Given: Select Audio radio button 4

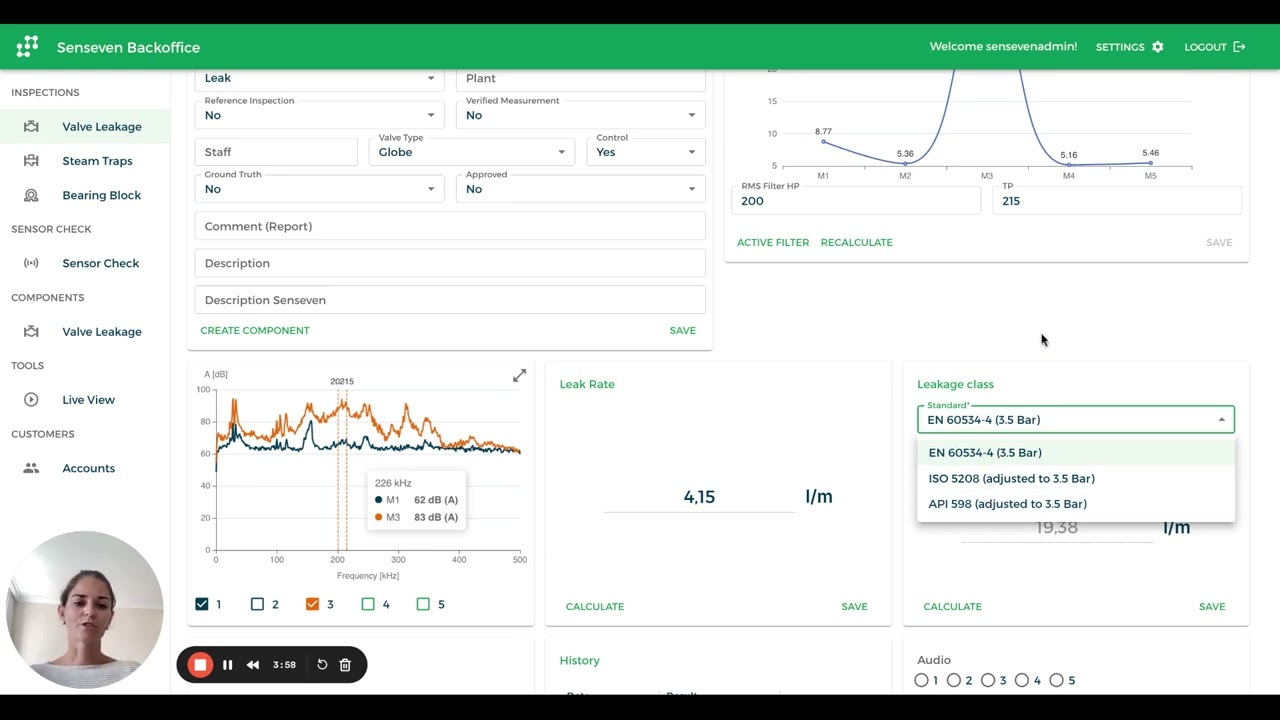Looking at the screenshot, I should point(1022,680).
